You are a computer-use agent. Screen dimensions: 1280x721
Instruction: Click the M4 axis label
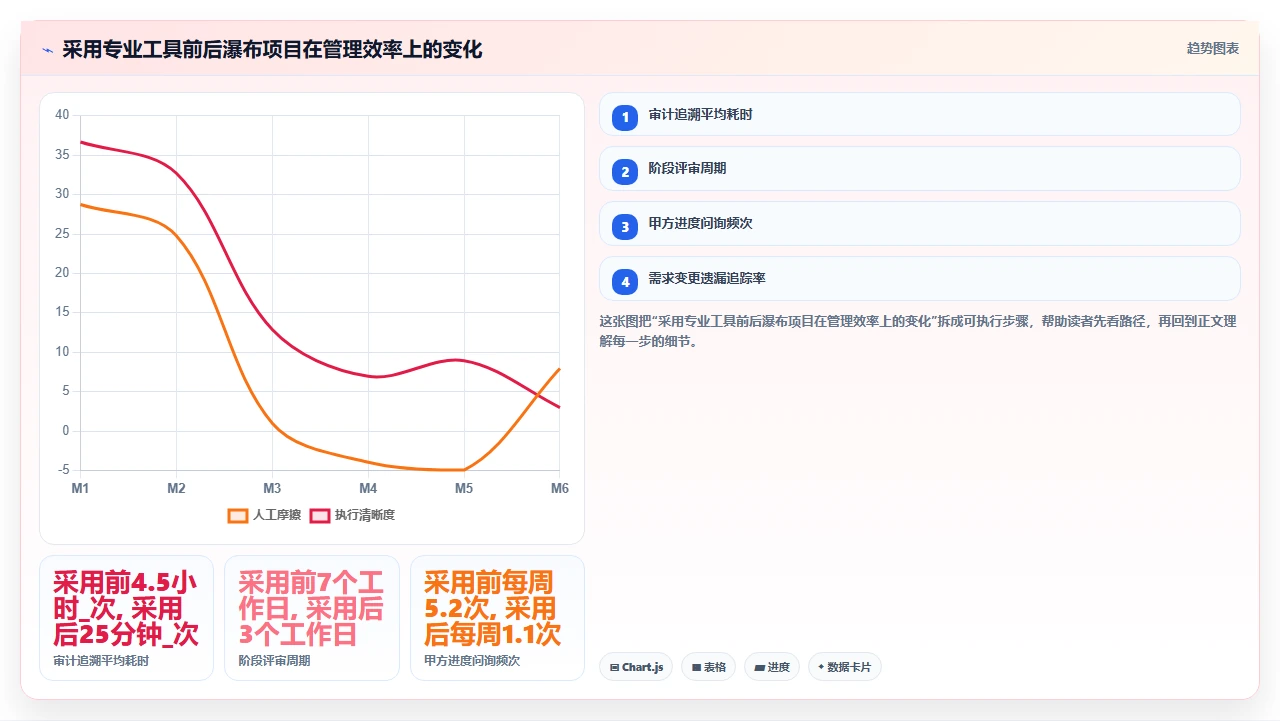coord(368,488)
